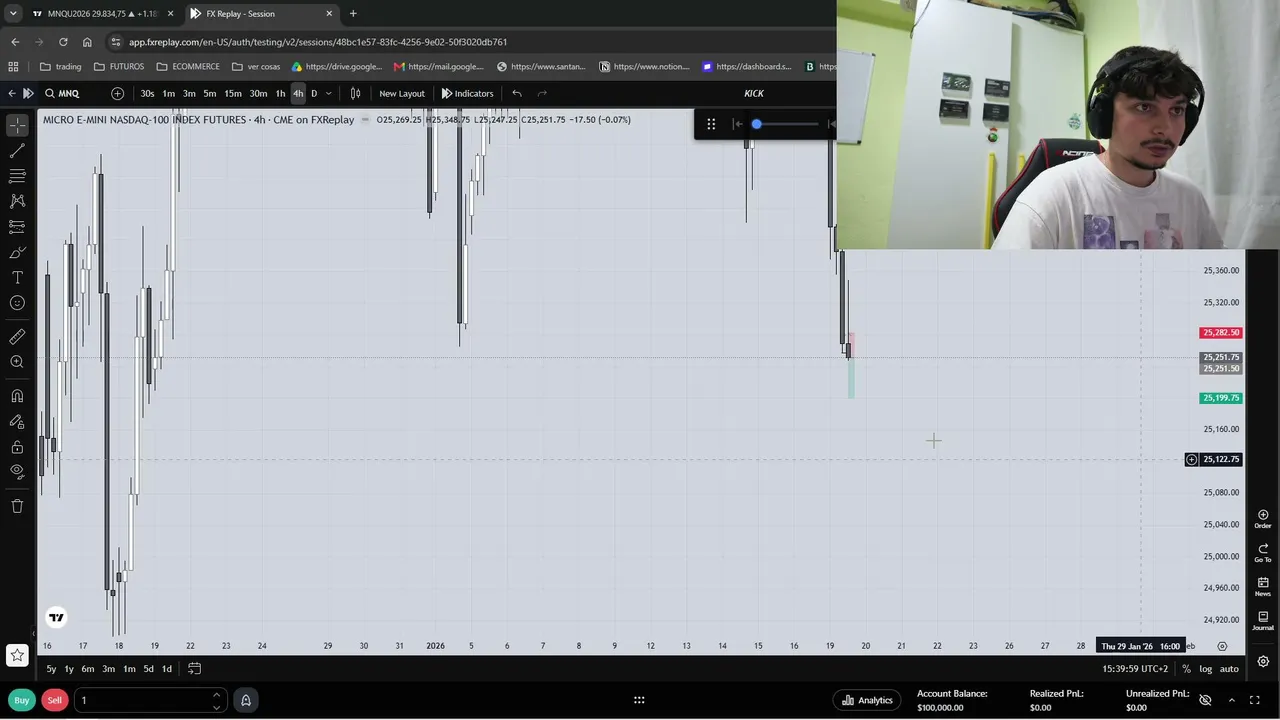Open the Indicators panel
Viewport: 1280px width, 720px height.
(467, 93)
